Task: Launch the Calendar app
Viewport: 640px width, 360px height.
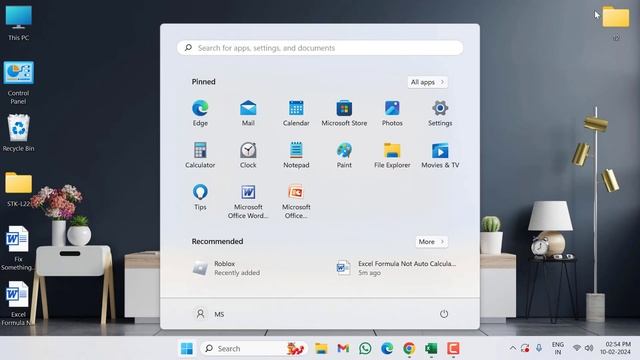Action: tap(296, 113)
